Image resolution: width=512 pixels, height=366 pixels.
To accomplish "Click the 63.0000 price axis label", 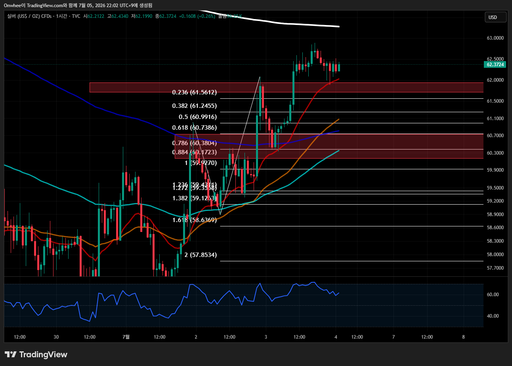I will click(495, 38).
